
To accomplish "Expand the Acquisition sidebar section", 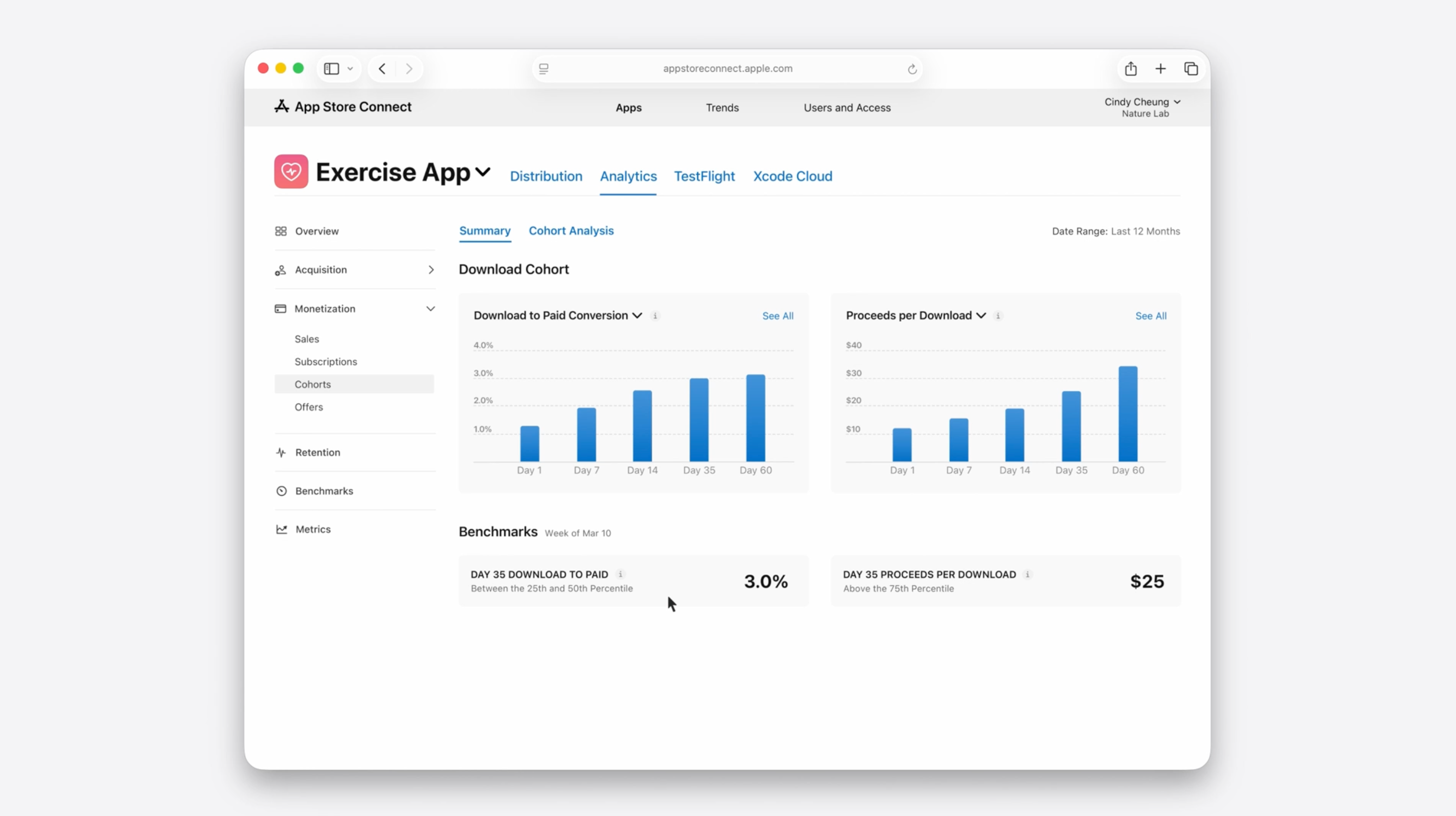I will pos(431,270).
